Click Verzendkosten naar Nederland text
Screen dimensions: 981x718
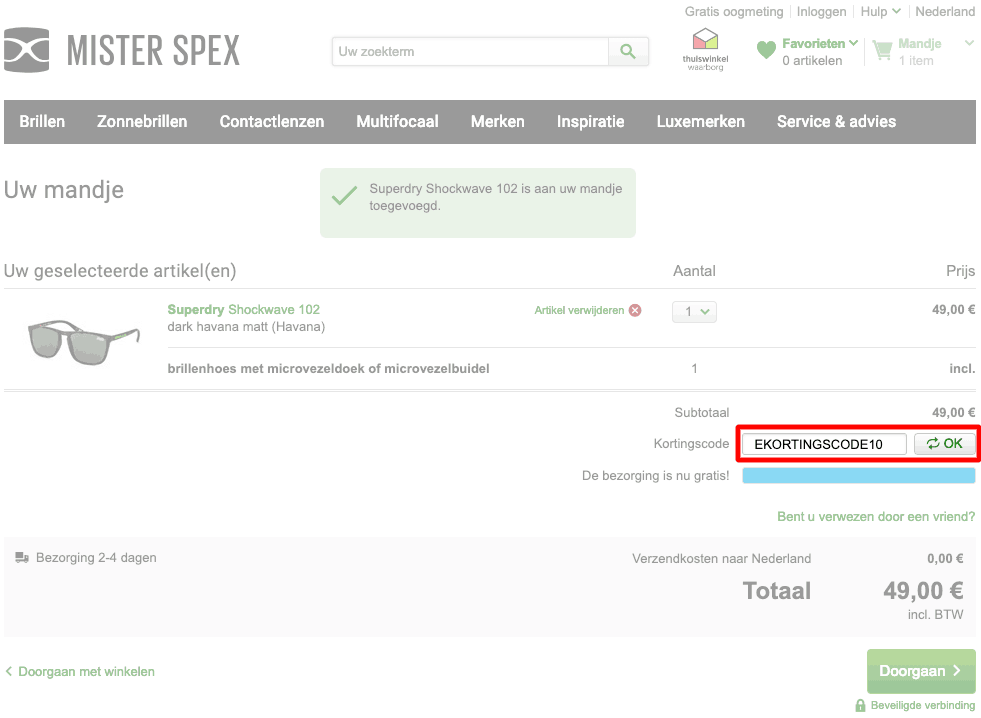(721, 559)
